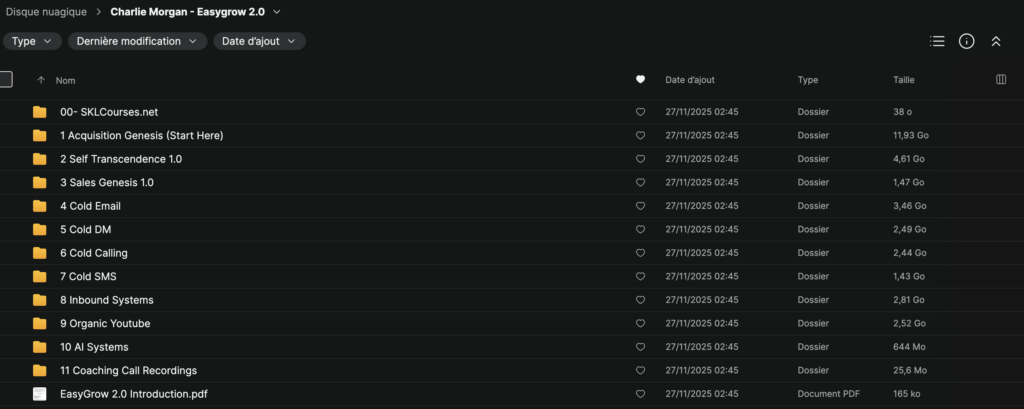Click the 4 Cold Email folder icon
Image resolution: width=1024 pixels, height=409 pixels.
coord(40,206)
